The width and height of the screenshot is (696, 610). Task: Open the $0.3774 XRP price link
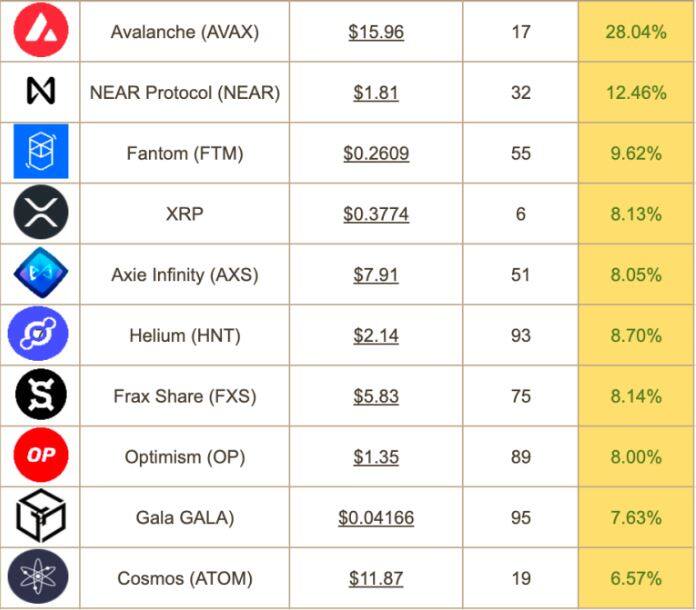pyautogui.click(x=376, y=214)
